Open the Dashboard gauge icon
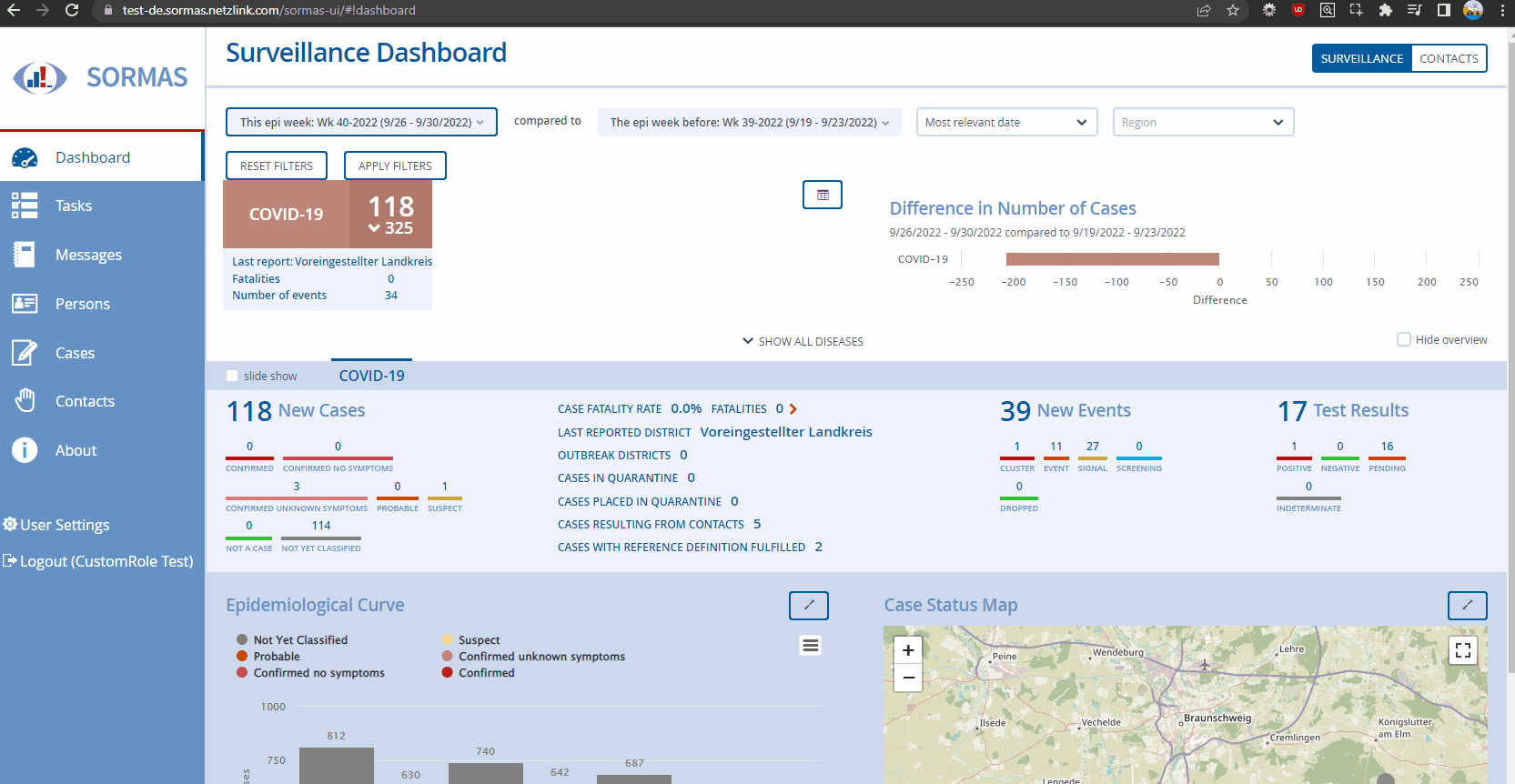 click(25, 157)
